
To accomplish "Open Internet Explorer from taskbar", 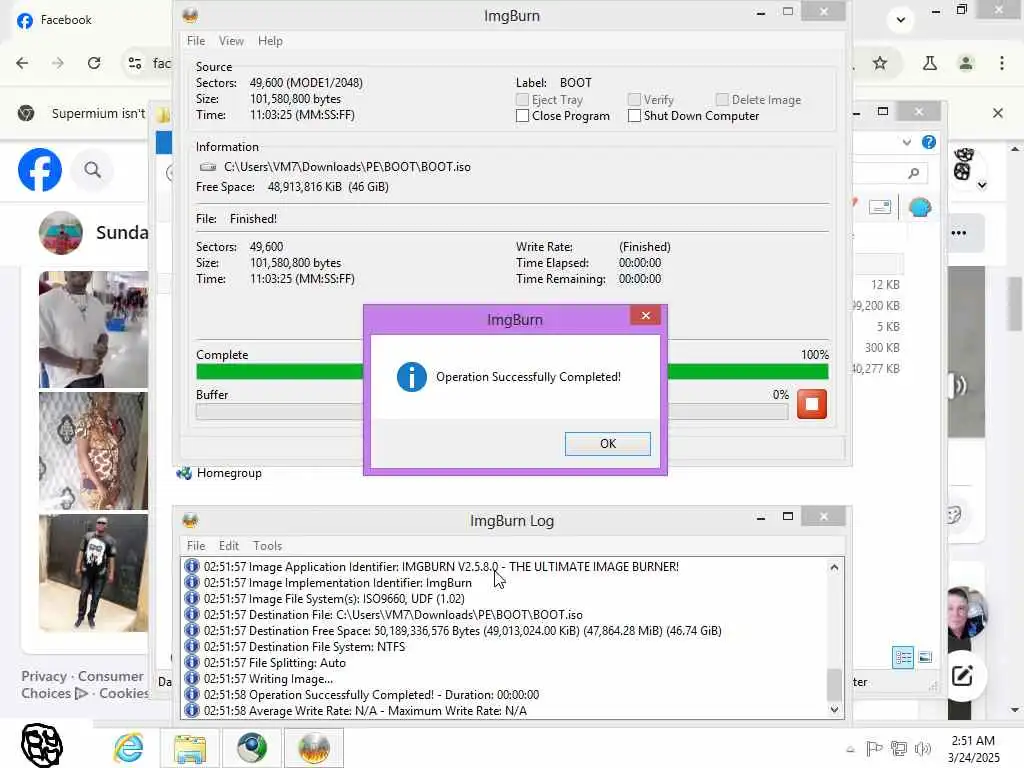I will coord(129,747).
